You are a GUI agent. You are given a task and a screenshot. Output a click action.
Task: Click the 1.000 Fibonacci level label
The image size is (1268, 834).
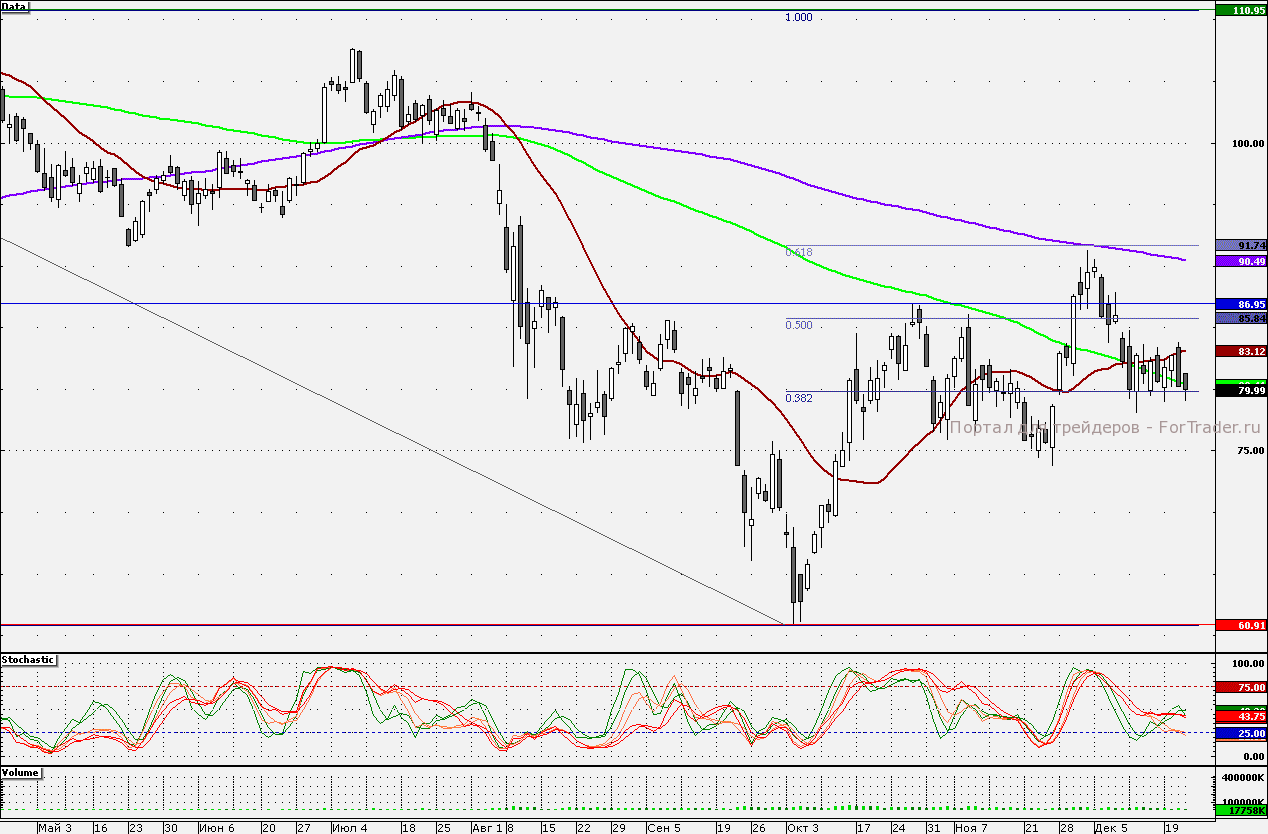coord(799,18)
